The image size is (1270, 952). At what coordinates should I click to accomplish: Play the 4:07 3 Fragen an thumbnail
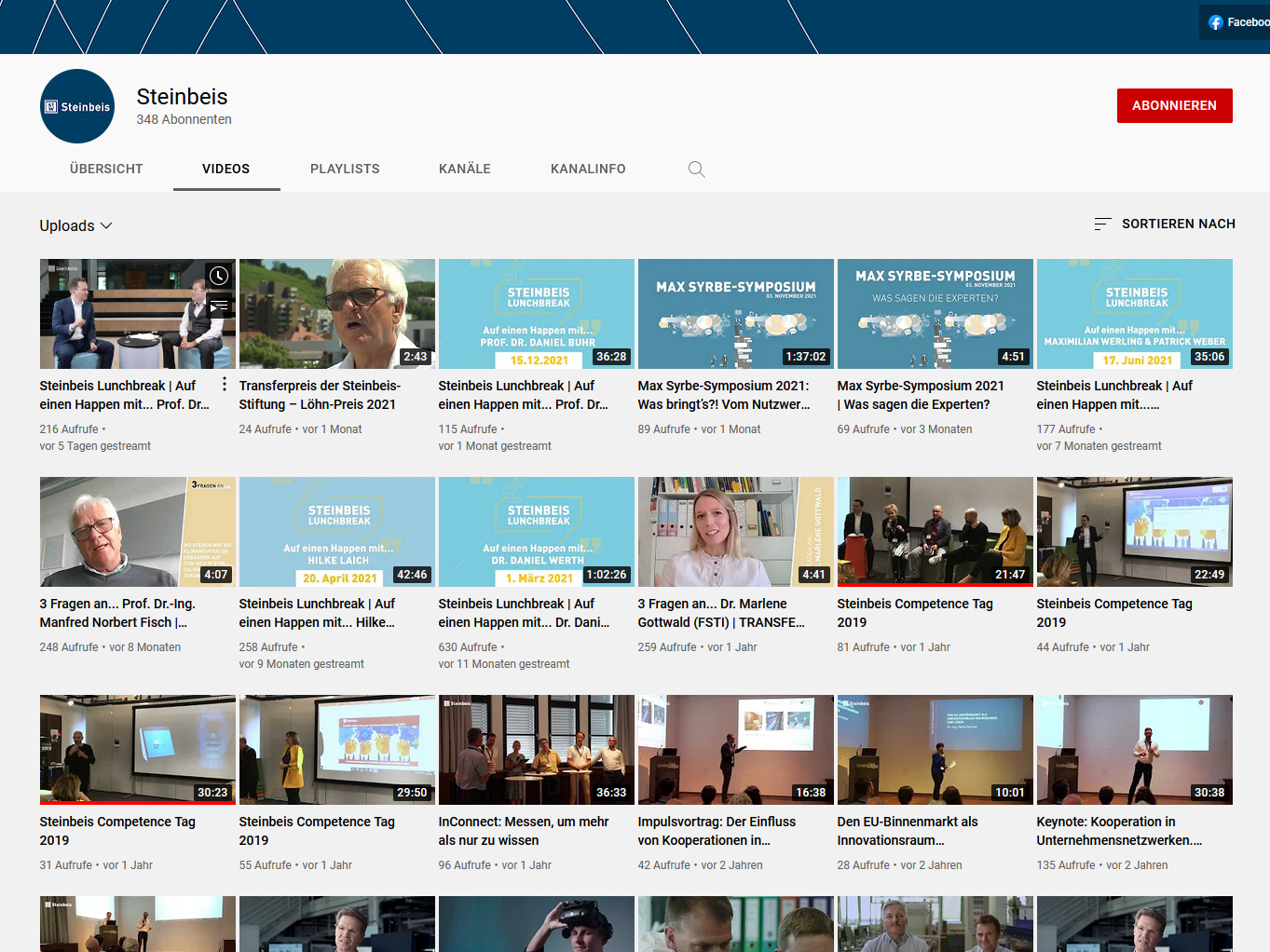pyautogui.click(x=138, y=532)
